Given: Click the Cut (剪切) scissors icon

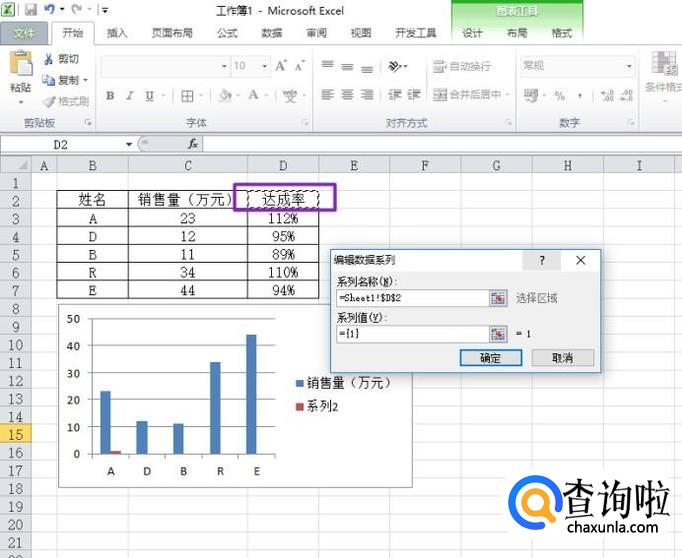Looking at the screenshot, I should [x=48, y=59].
